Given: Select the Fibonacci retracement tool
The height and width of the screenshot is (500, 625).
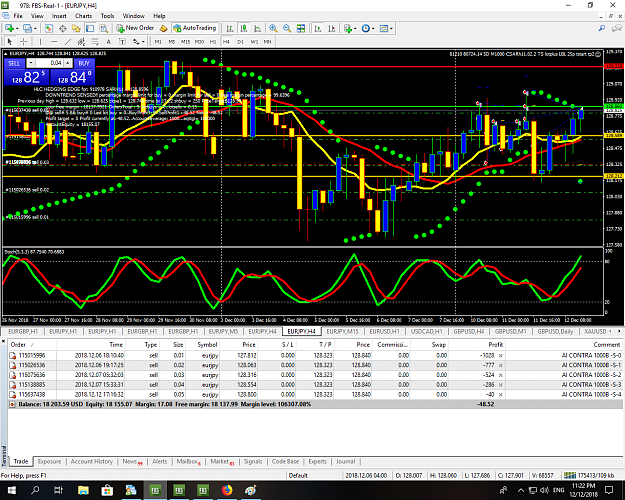Looking at the screenshot, I should (x=95, y=41).
